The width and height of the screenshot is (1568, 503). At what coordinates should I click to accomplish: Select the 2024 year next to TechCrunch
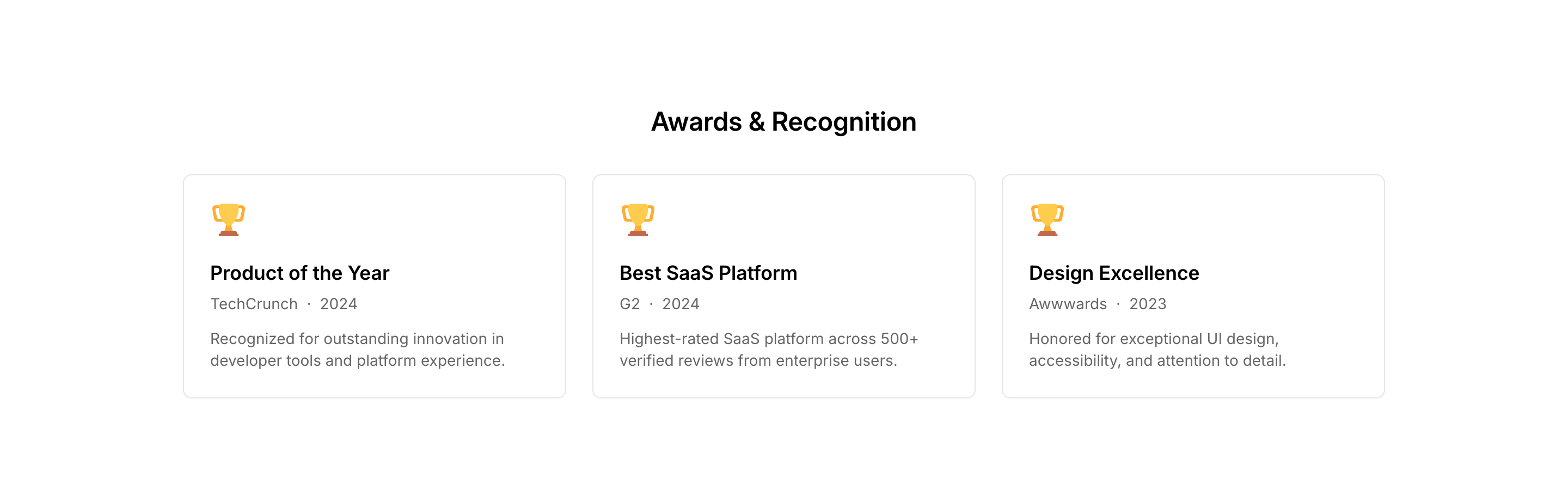coord(339,304)
